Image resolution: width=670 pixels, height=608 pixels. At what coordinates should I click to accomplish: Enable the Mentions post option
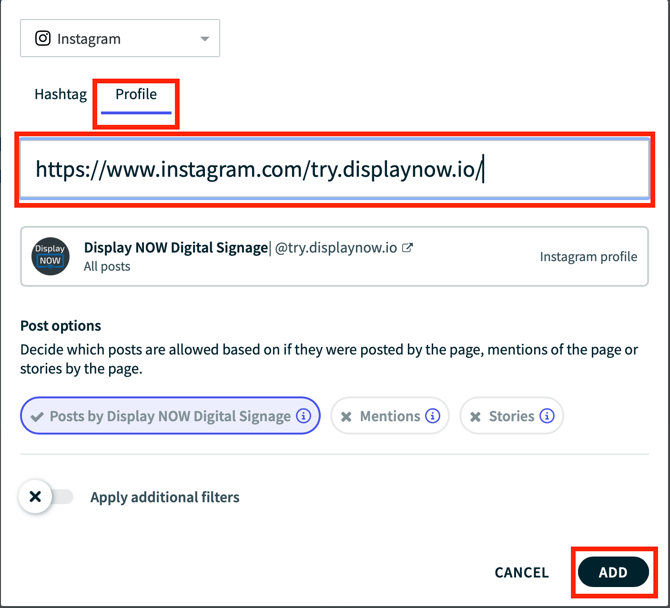pyautogui.click(x=390, y=416)
